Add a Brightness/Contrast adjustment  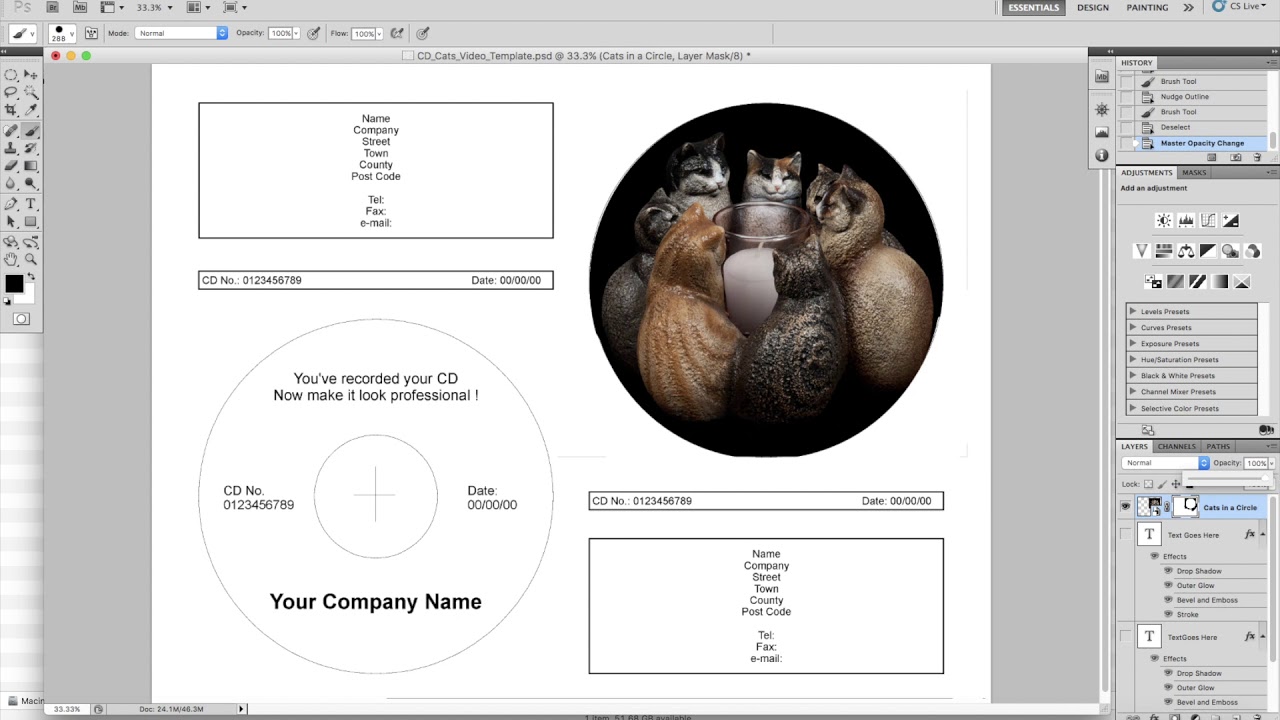tap(1164, 220)
